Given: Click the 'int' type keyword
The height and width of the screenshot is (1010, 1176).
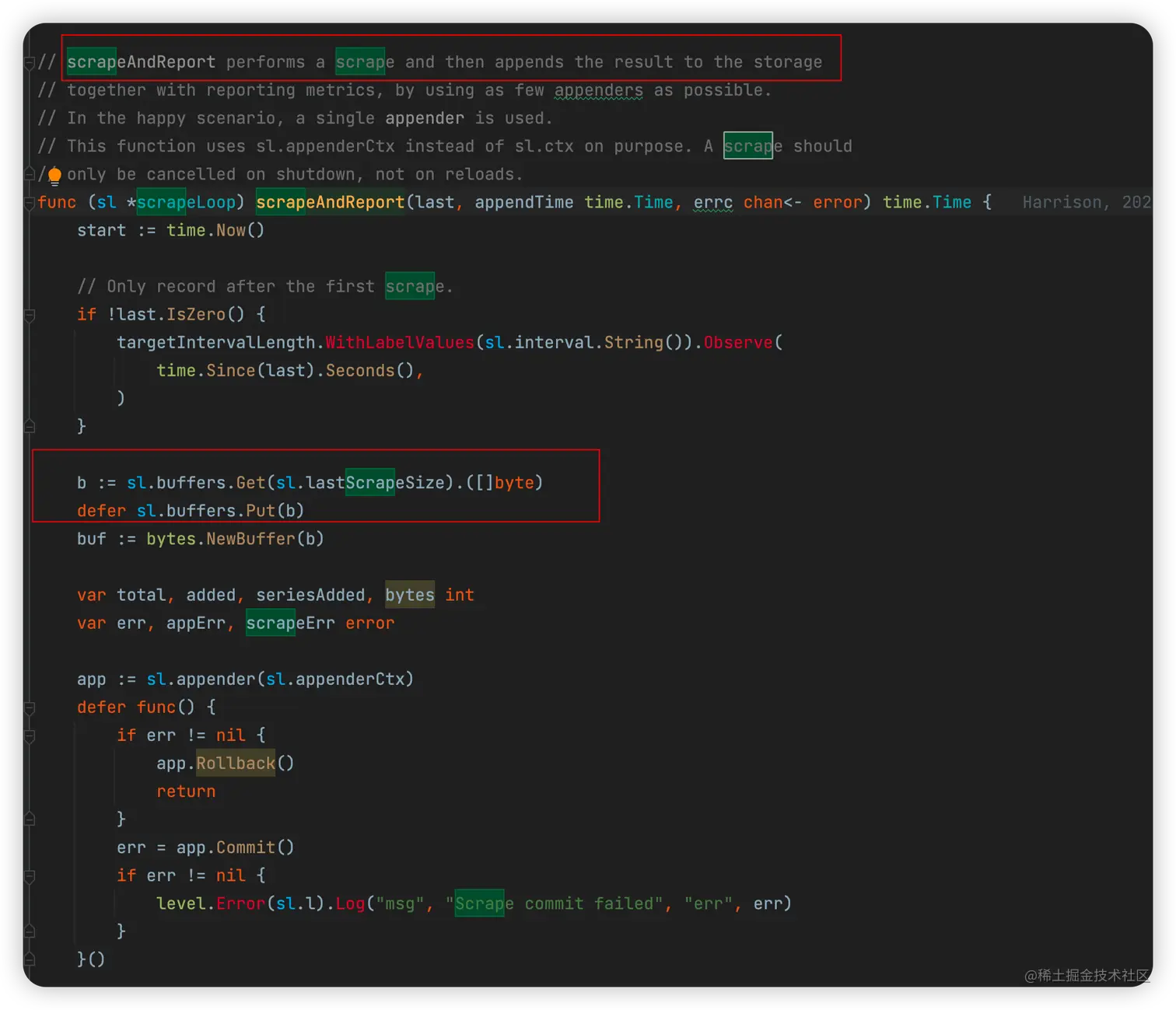Looking at the screenshot, I should 460,596.
